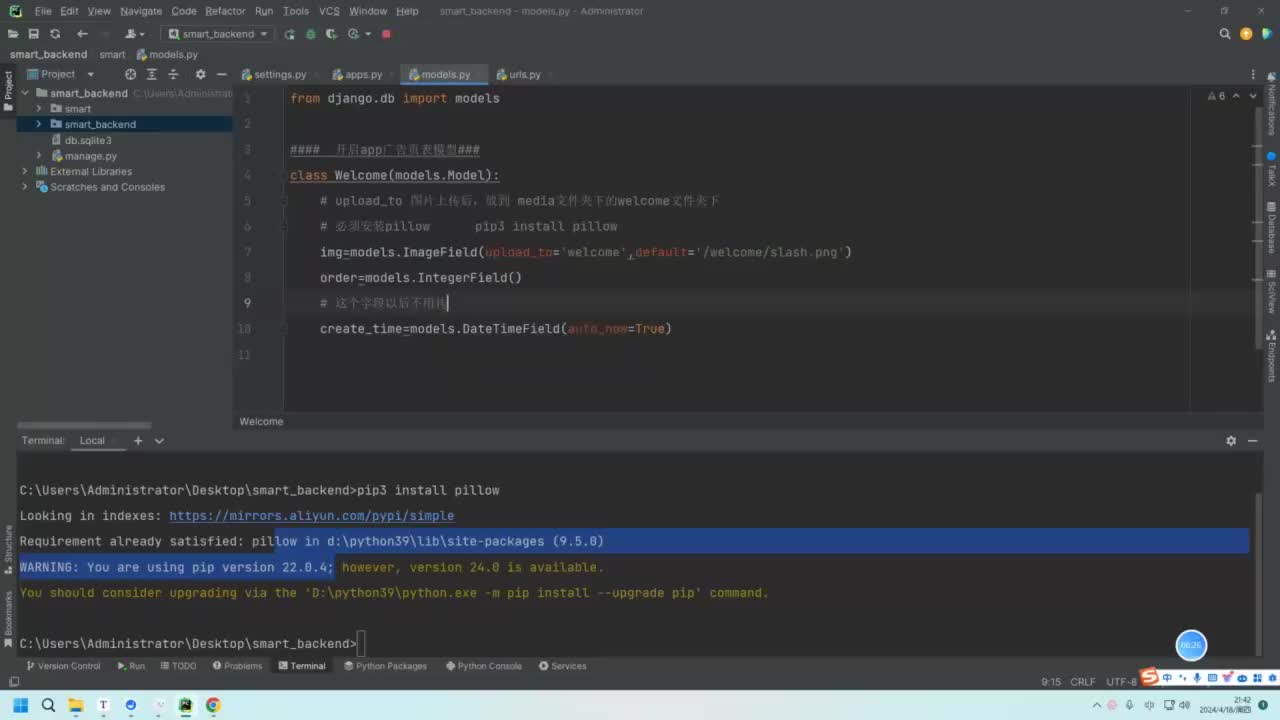Click the Welcome class breadcrumb below editor
The width and height of the screenshot is (1280, 720).
coord(261,422)
